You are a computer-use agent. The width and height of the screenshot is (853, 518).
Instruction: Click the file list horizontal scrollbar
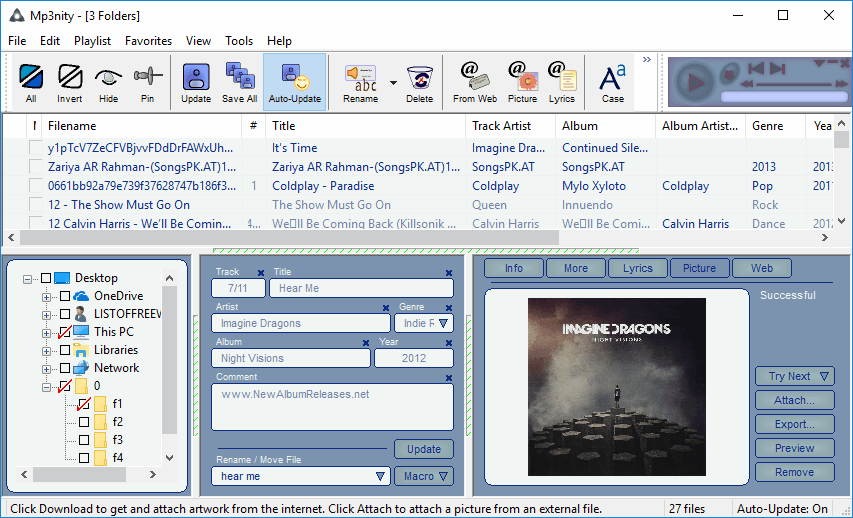pyautogui.click(x=289, y=237)
